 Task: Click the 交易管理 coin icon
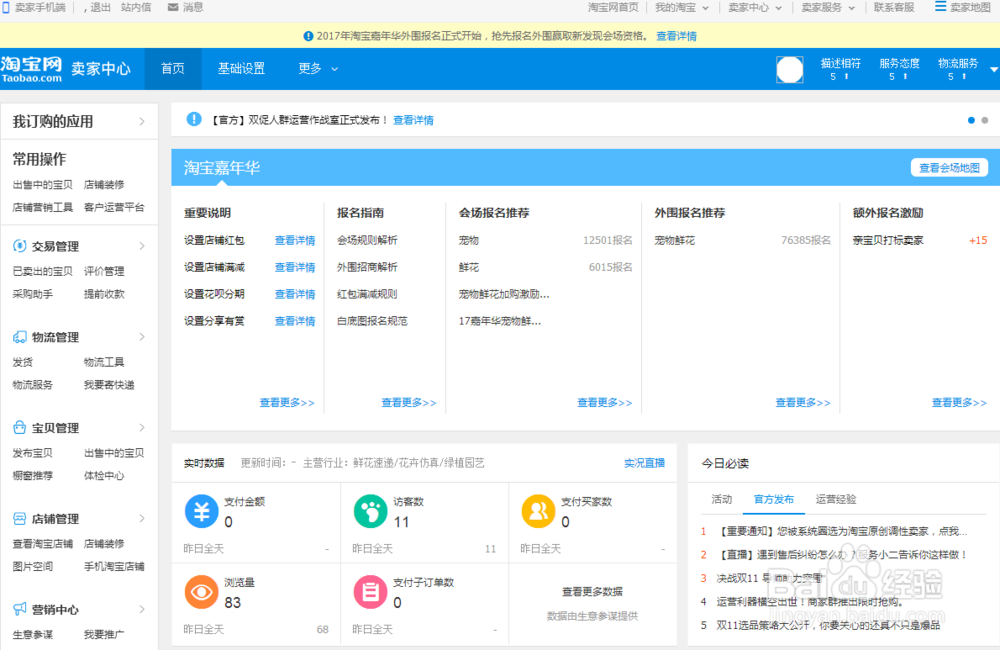tap(20, 246)
